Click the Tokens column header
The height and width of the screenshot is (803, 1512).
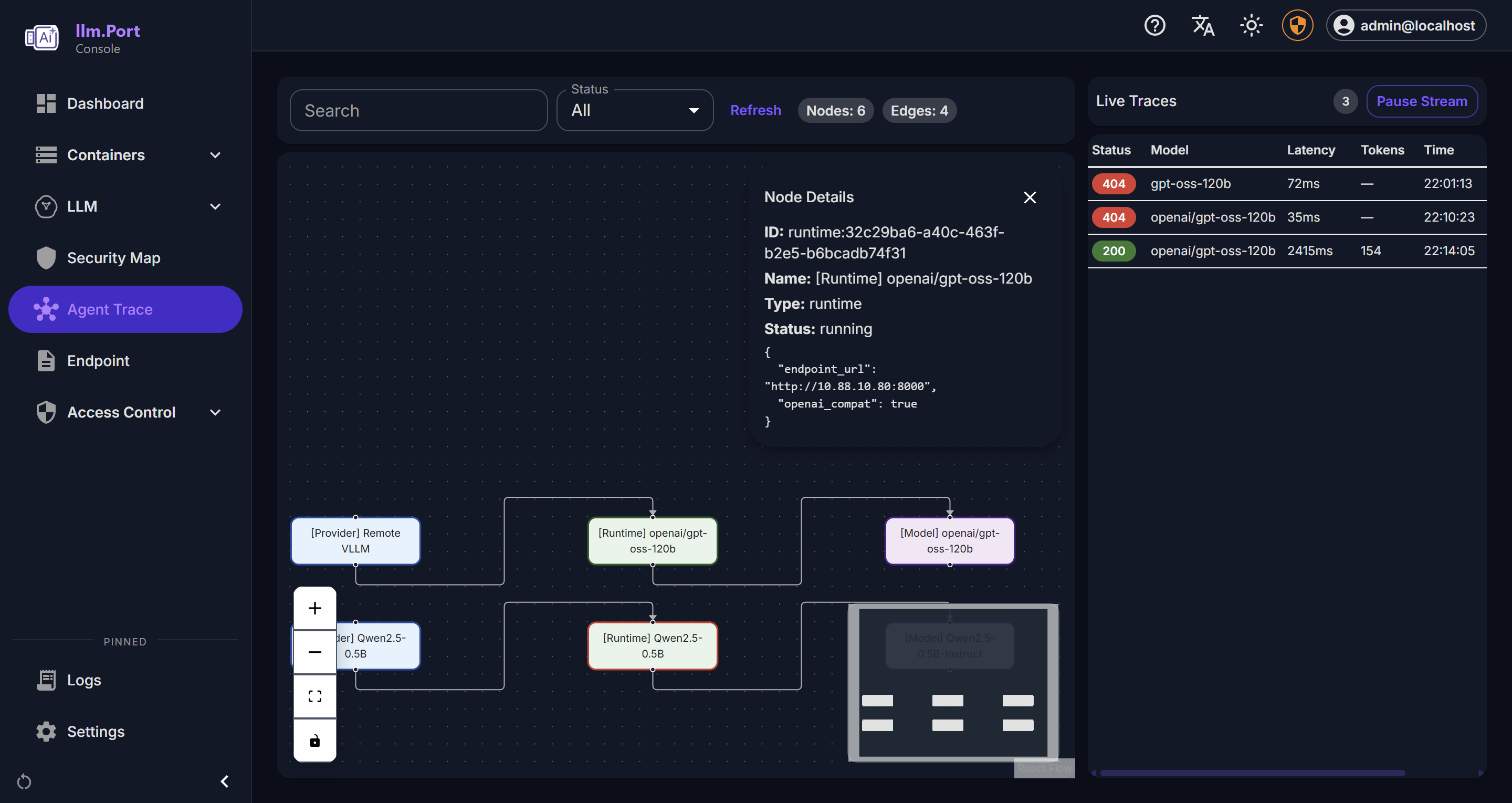click(1382, 150)
